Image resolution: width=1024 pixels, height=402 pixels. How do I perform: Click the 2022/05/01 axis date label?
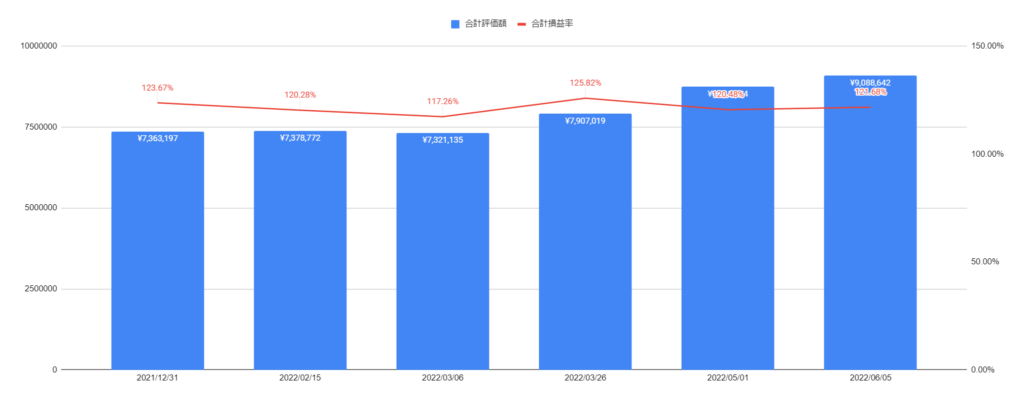pyautogui.click(x=728, y=379)
